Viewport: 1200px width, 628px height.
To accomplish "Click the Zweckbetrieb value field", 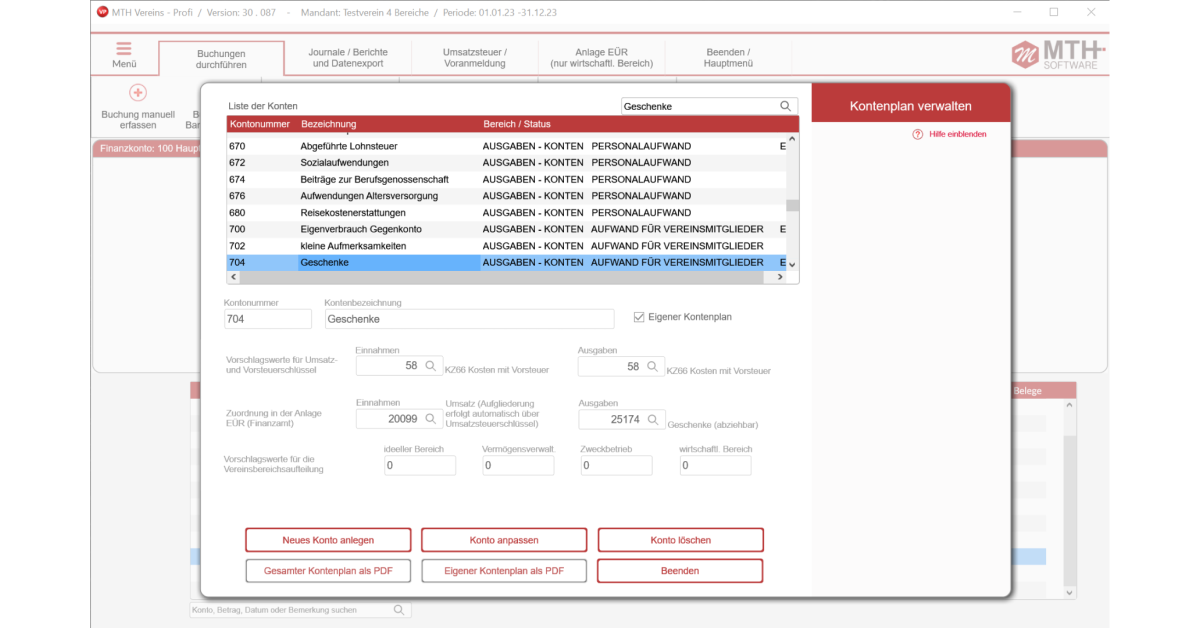I will (616, 466).
